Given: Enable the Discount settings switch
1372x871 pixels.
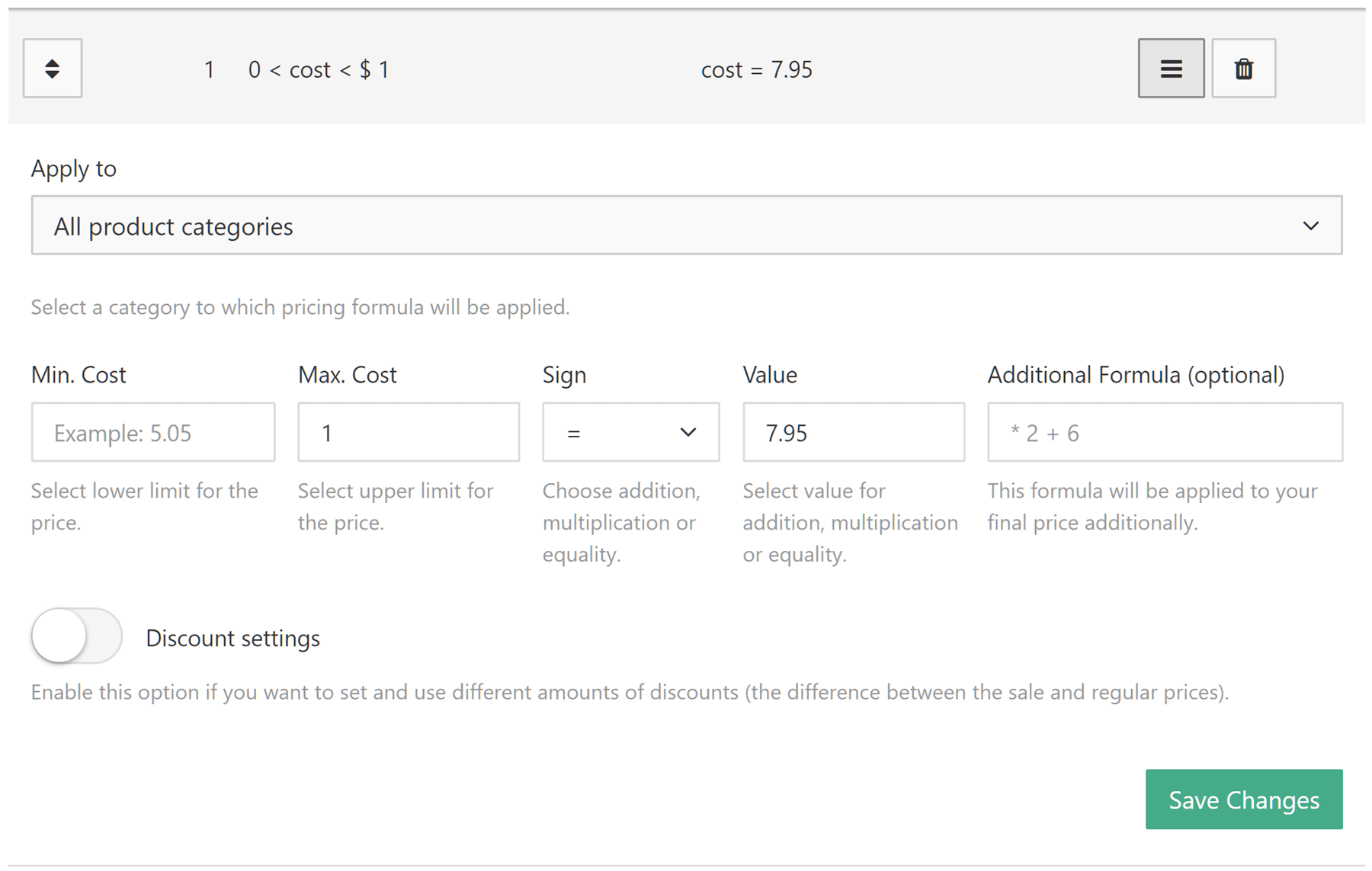Looking at the screenshot, I should tap(76, 636).
